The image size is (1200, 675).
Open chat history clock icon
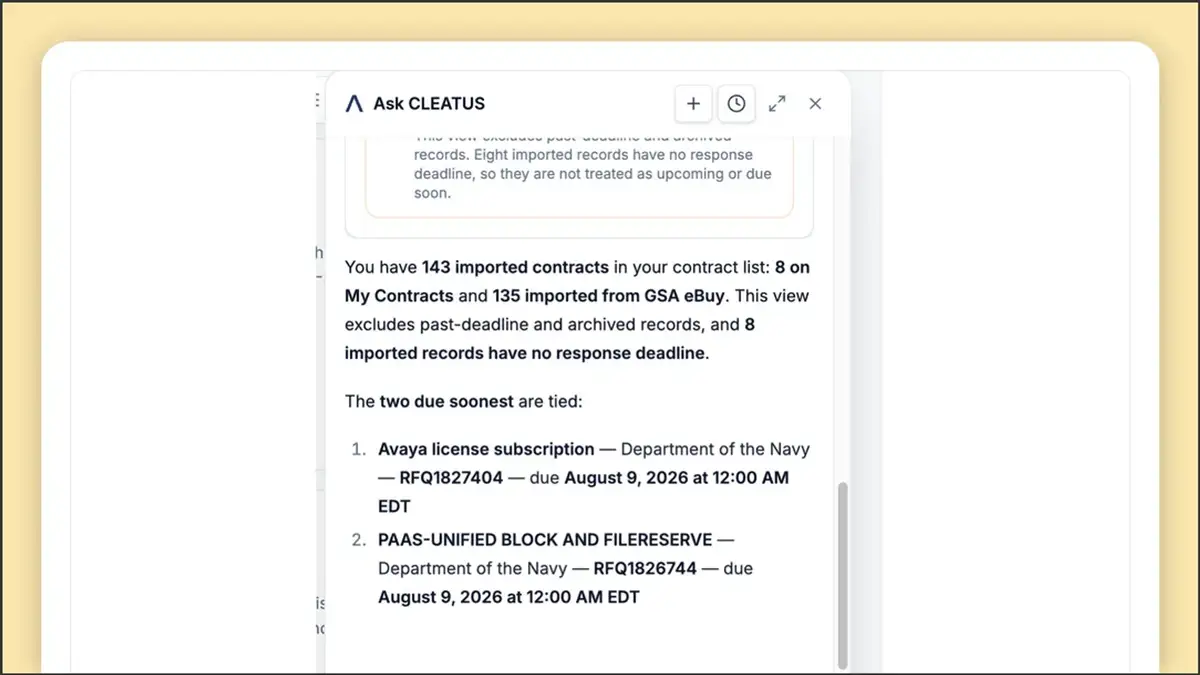(736, 103)
